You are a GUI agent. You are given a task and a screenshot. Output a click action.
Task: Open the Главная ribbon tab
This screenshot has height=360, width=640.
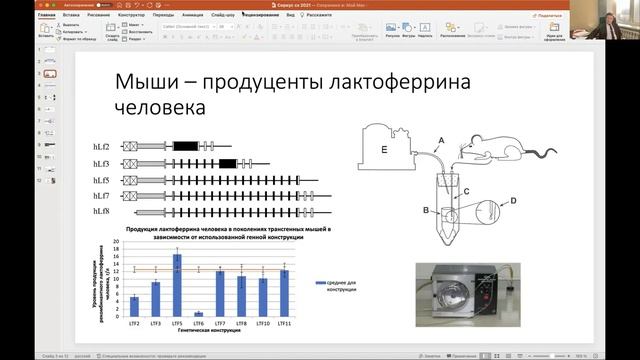(47, 15)
